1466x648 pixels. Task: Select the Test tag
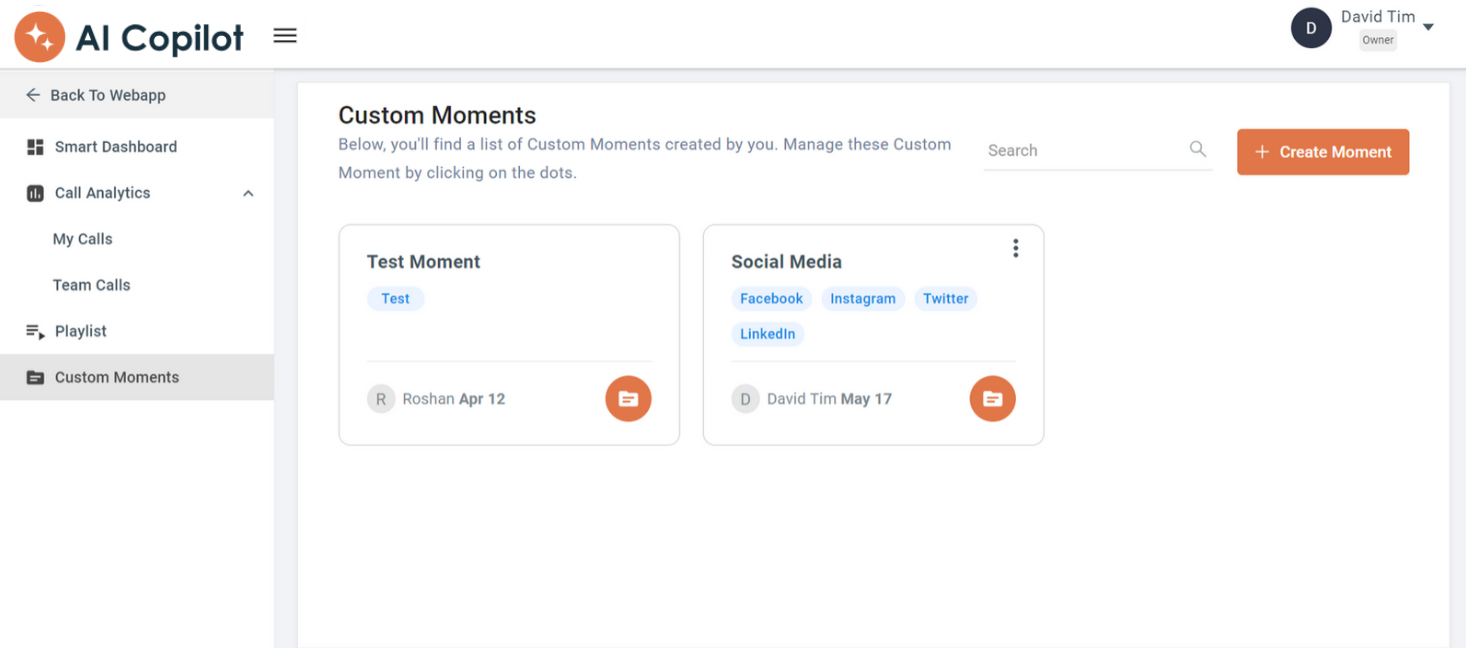(x=395, y=298)
